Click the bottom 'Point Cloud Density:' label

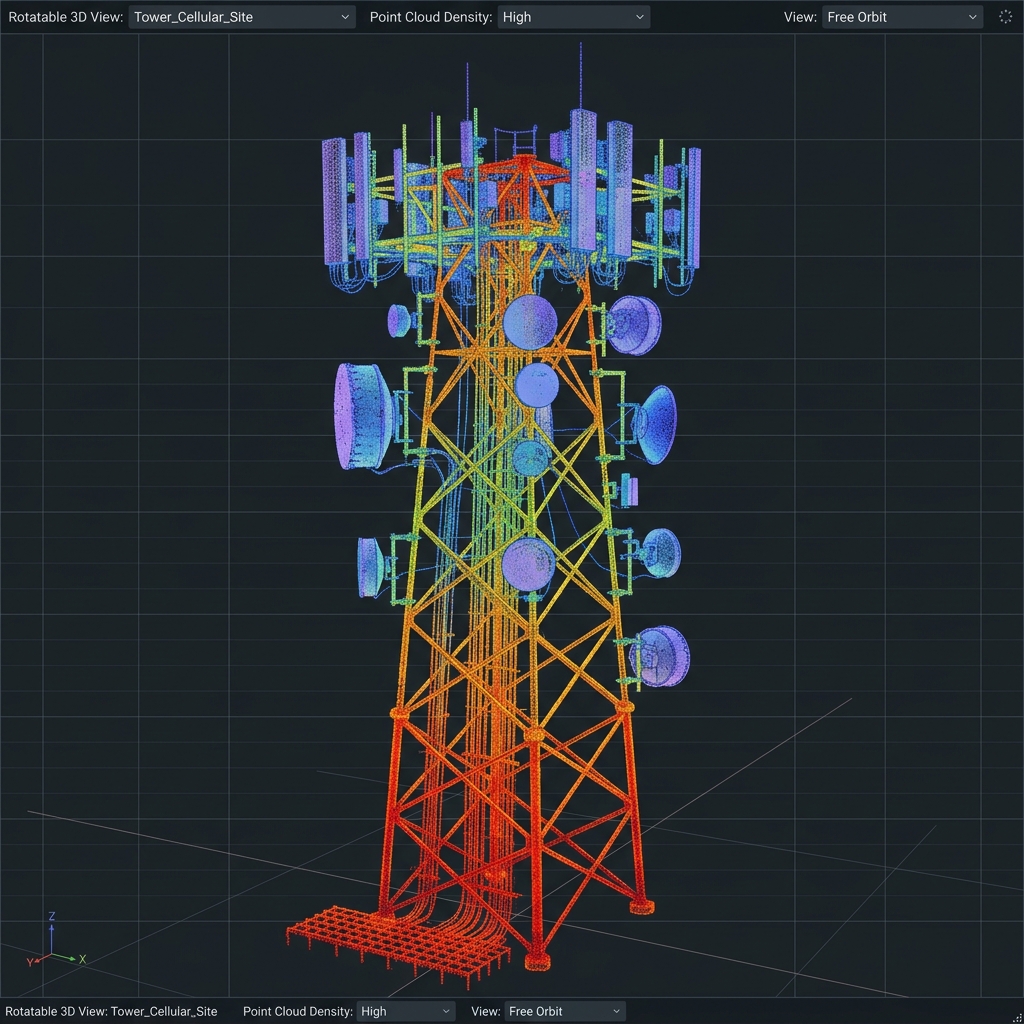tap(298, 1011)
